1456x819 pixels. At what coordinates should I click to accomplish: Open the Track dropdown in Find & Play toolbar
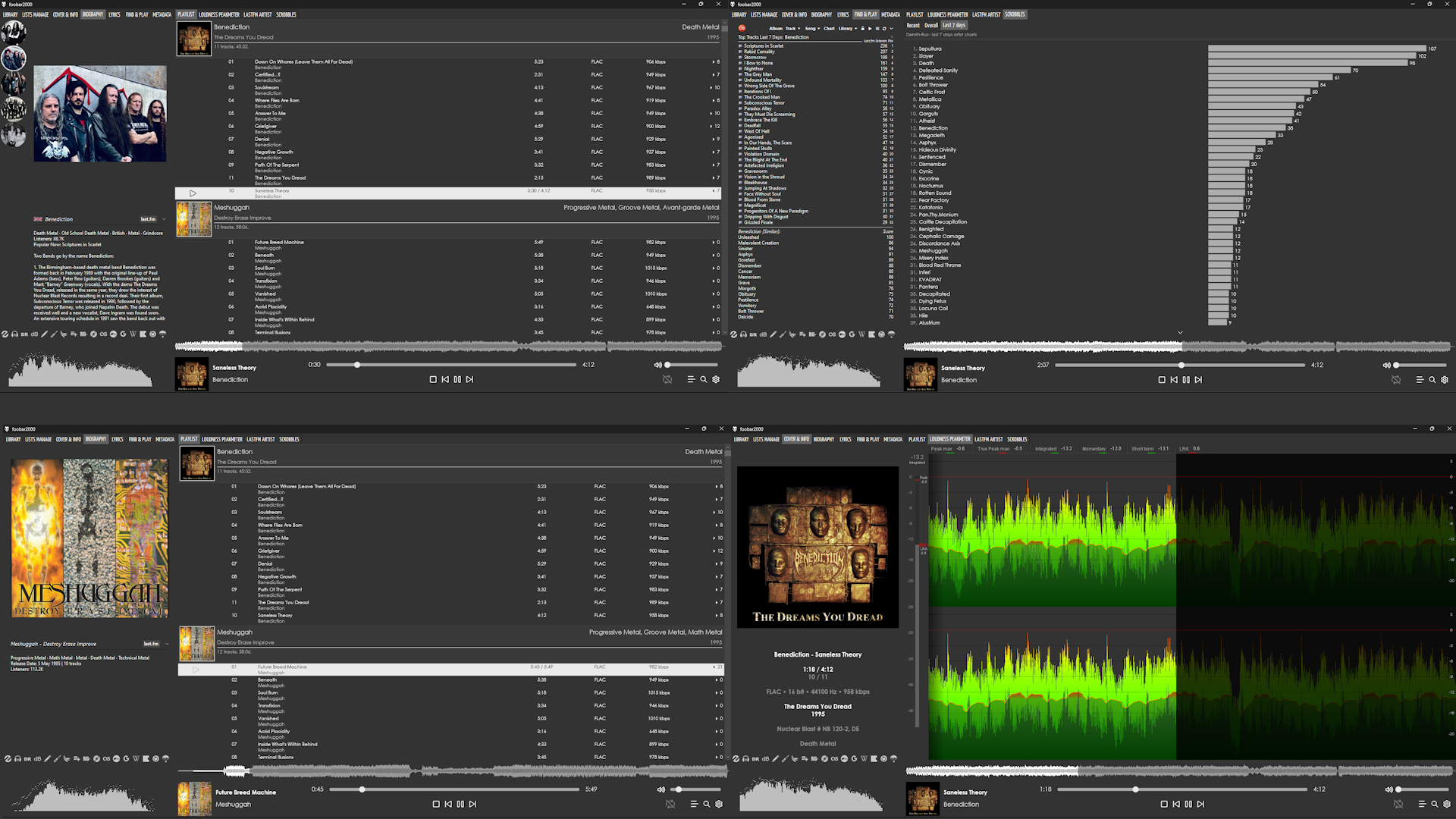click(x=792, y=28)
